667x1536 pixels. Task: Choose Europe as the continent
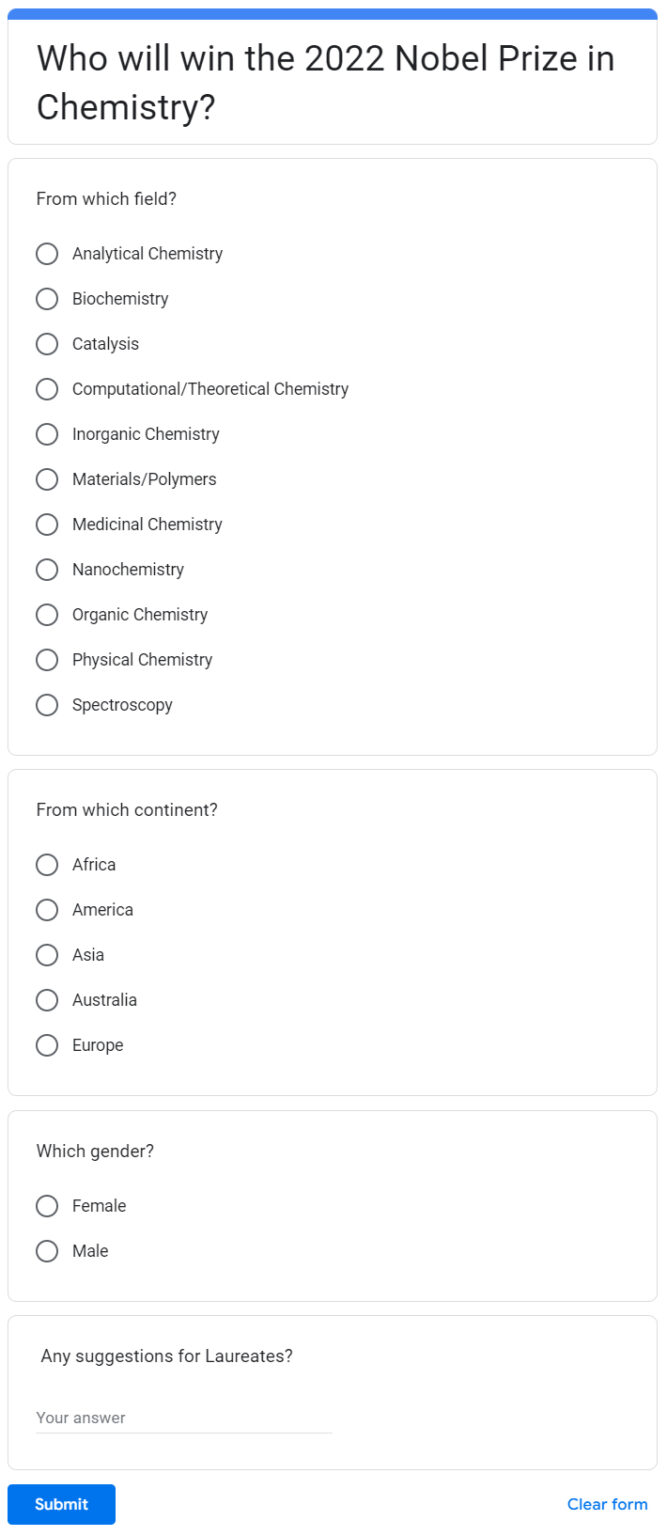coord(47,1044)
